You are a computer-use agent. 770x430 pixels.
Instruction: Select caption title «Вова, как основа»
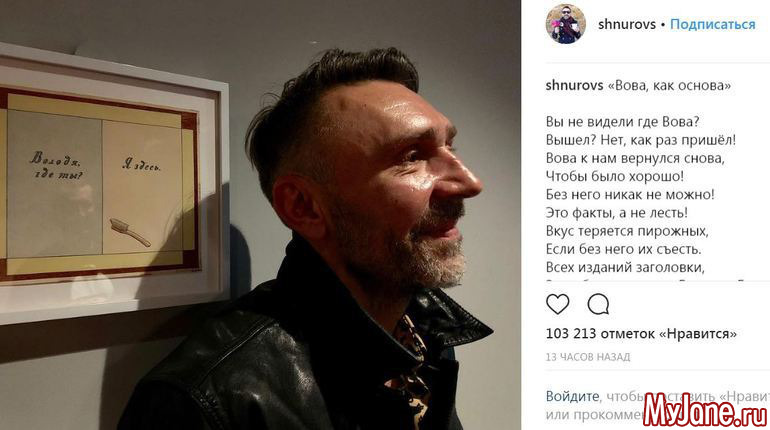[x=669, y=85]
